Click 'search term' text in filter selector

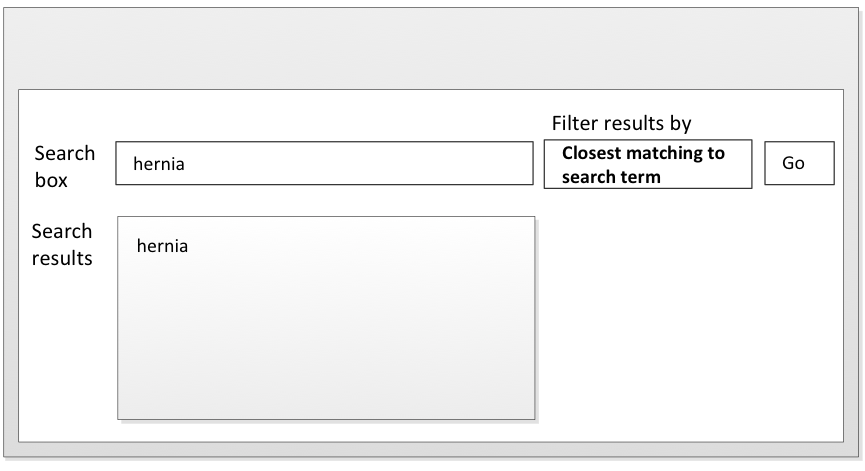point(611,177)
